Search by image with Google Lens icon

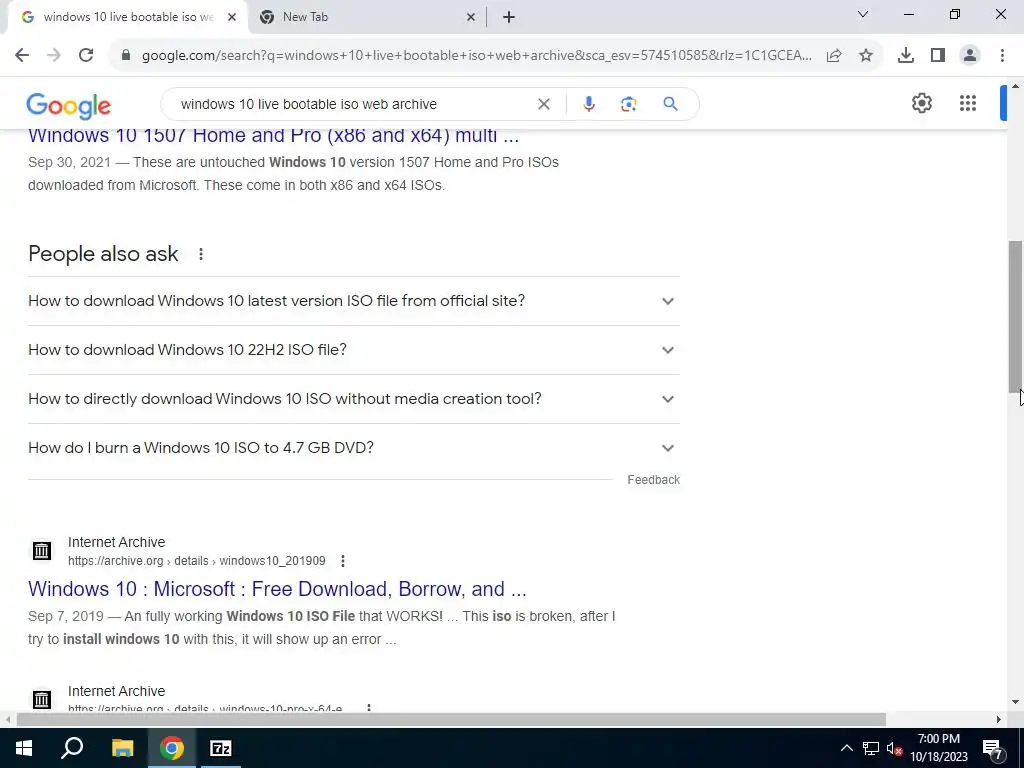628,104
